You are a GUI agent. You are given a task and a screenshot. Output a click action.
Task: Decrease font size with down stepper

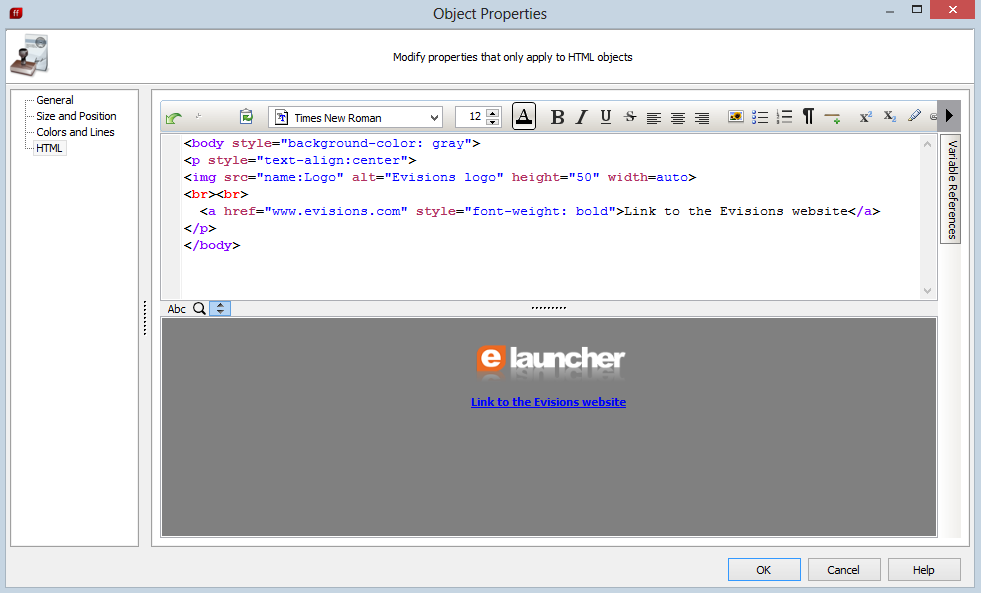[x=493, y=122]
